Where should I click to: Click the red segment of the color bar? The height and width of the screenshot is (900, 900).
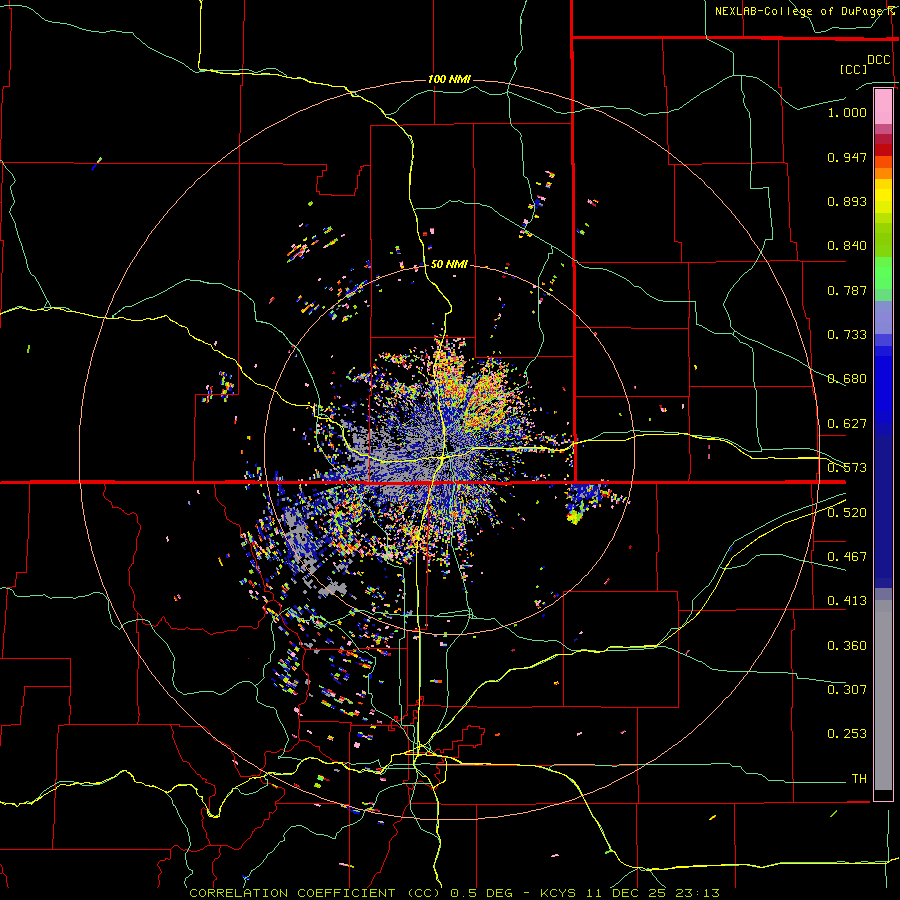(883, 149)
